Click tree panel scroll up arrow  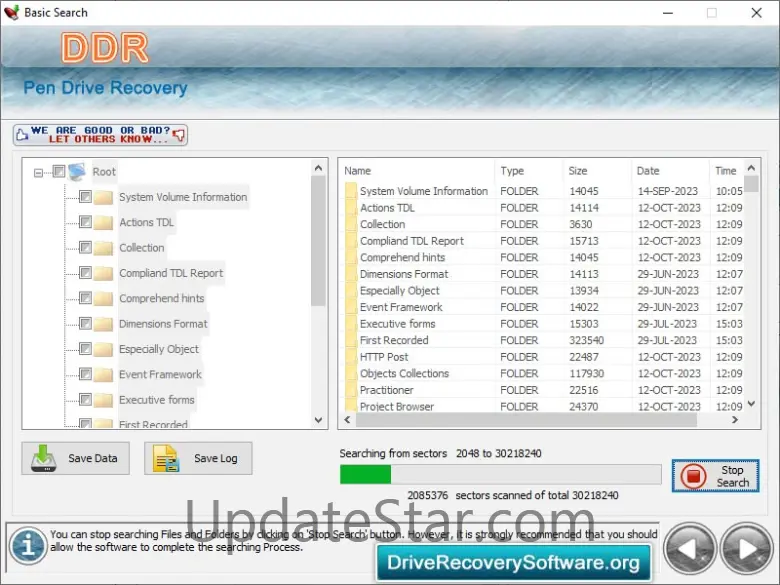pos(318,168)
